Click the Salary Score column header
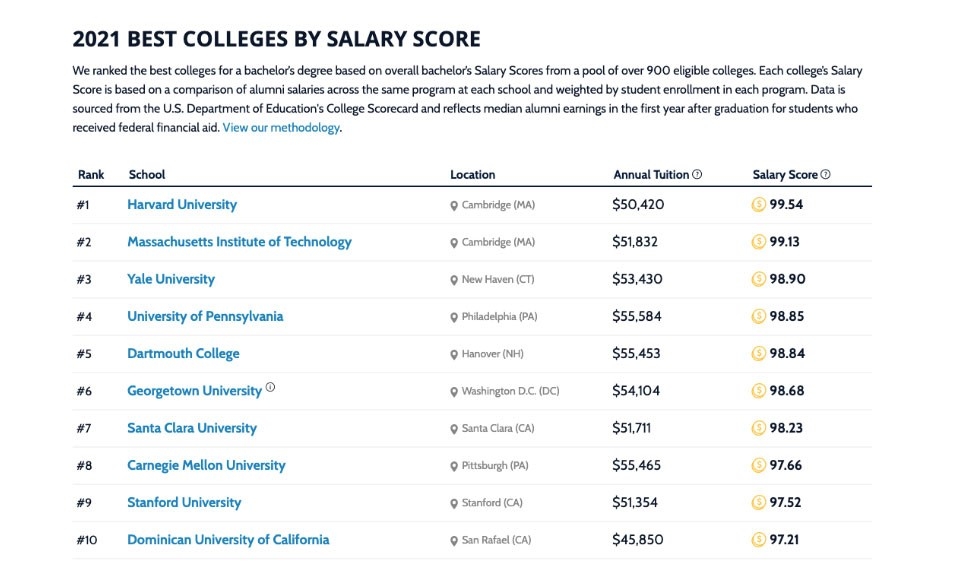The width and height of the screenshot is (960, 580). click(785, 175)
